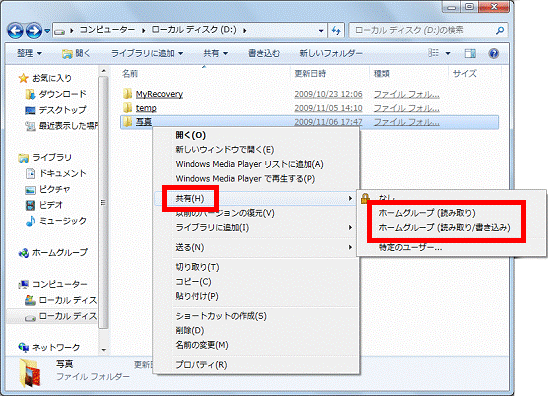Screen dimensions: 548x396
Task: Click the MyRecovery folder icon
Action: (128, 94)
